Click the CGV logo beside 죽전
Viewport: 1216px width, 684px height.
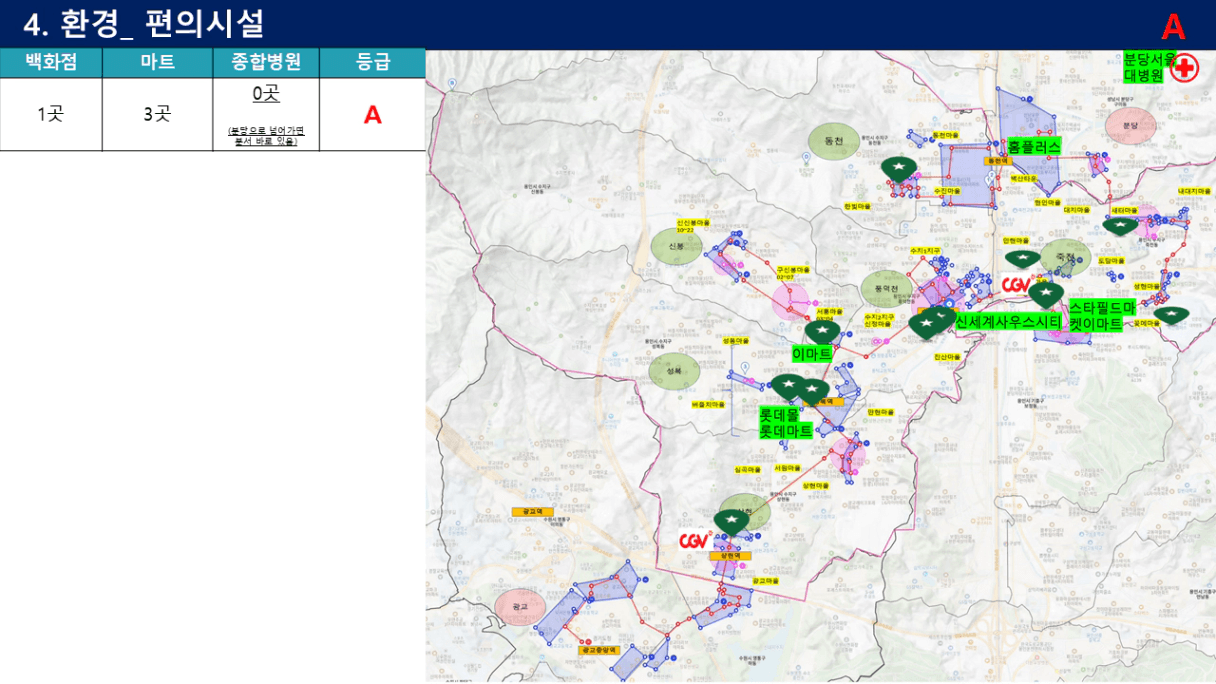point(1016,285)
